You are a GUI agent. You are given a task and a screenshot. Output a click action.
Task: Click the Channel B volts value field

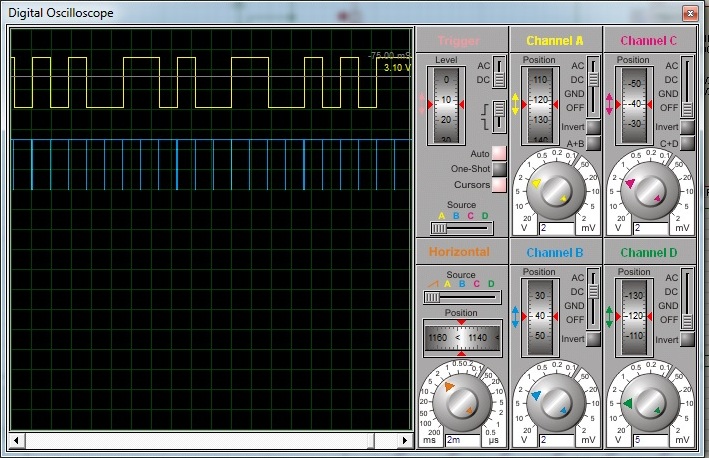[557, 440]
